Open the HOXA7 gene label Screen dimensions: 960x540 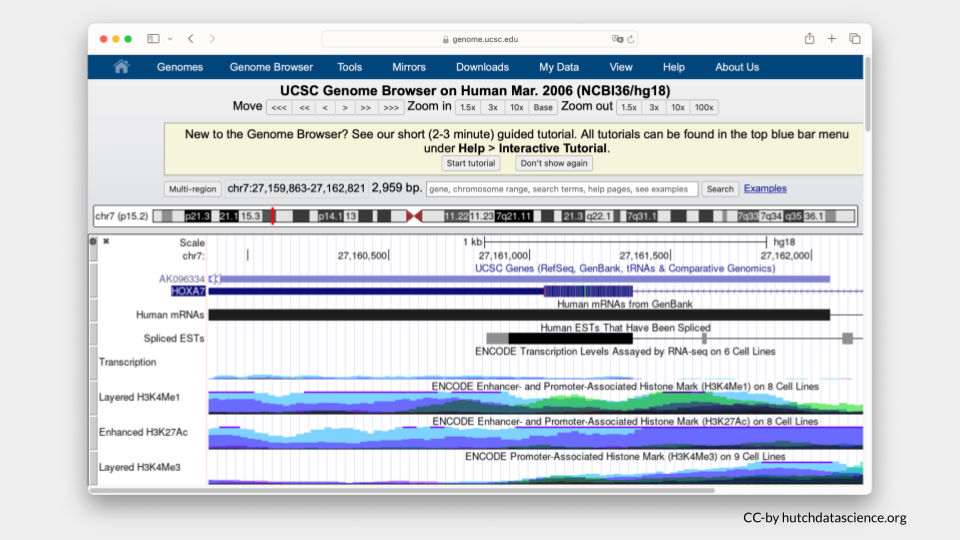point(188,291)
